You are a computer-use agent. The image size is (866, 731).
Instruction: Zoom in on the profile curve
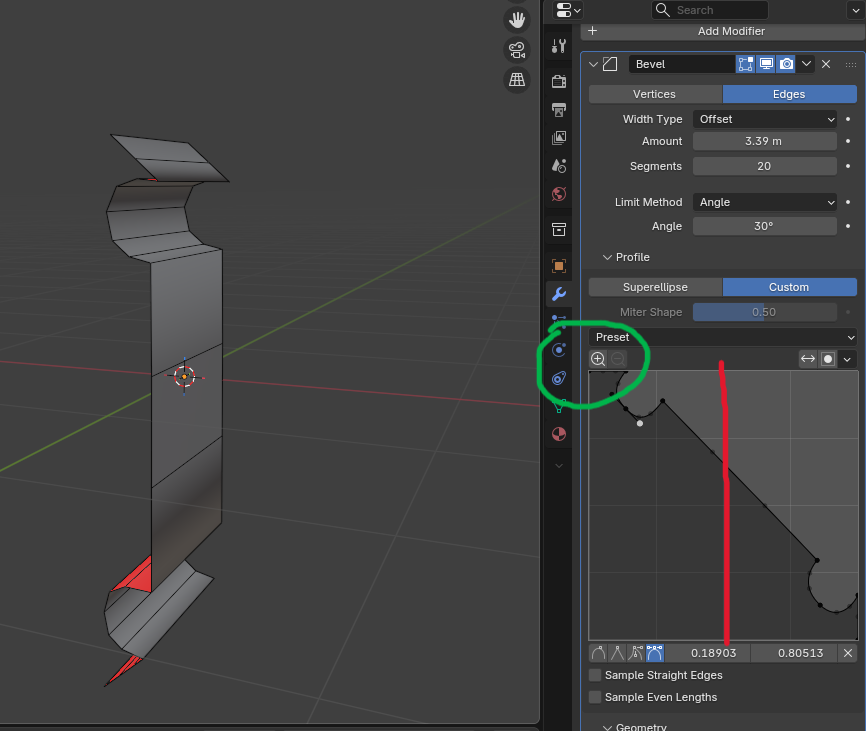point(598,359)
